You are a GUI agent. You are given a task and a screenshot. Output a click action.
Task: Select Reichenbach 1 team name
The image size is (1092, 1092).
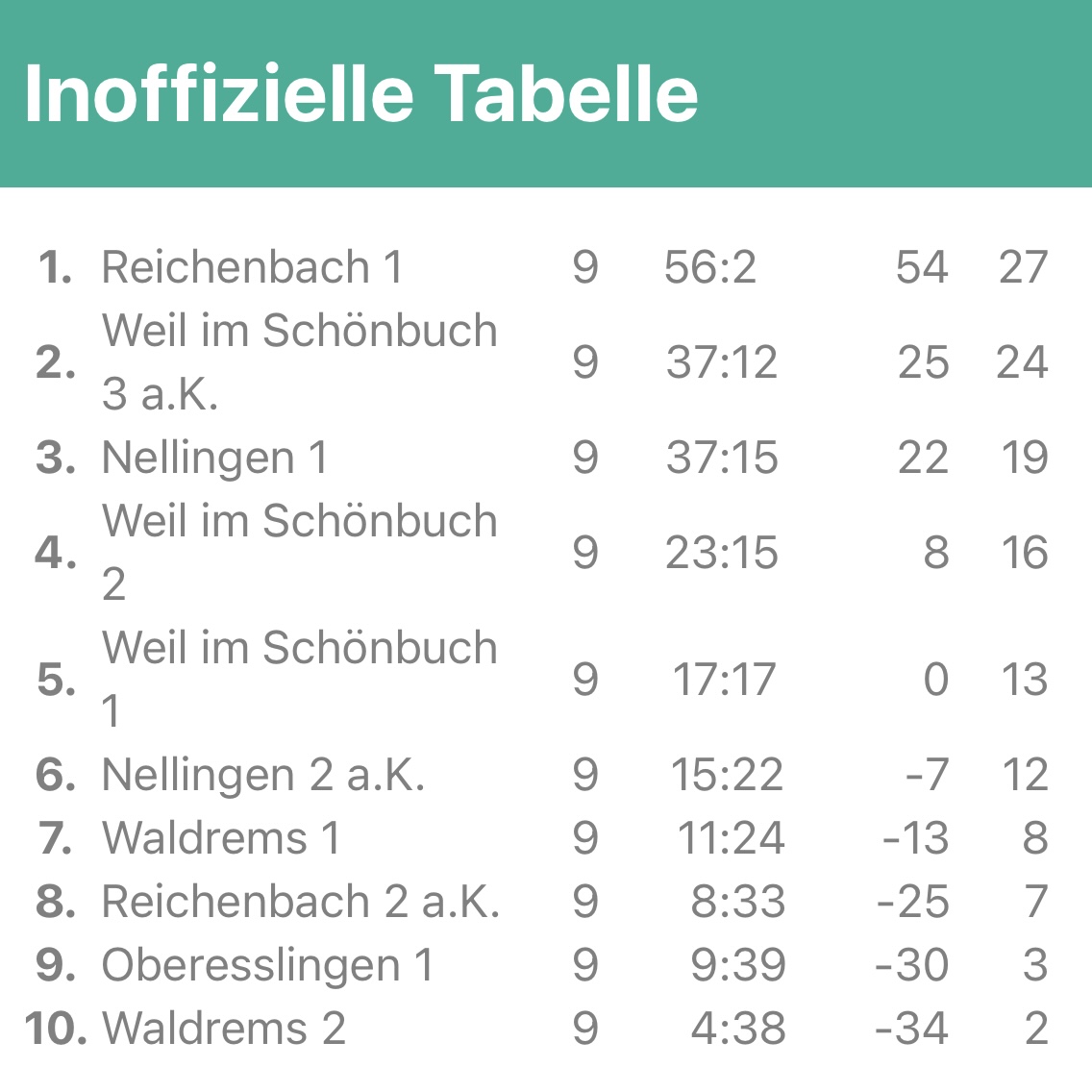coord(252,267)
